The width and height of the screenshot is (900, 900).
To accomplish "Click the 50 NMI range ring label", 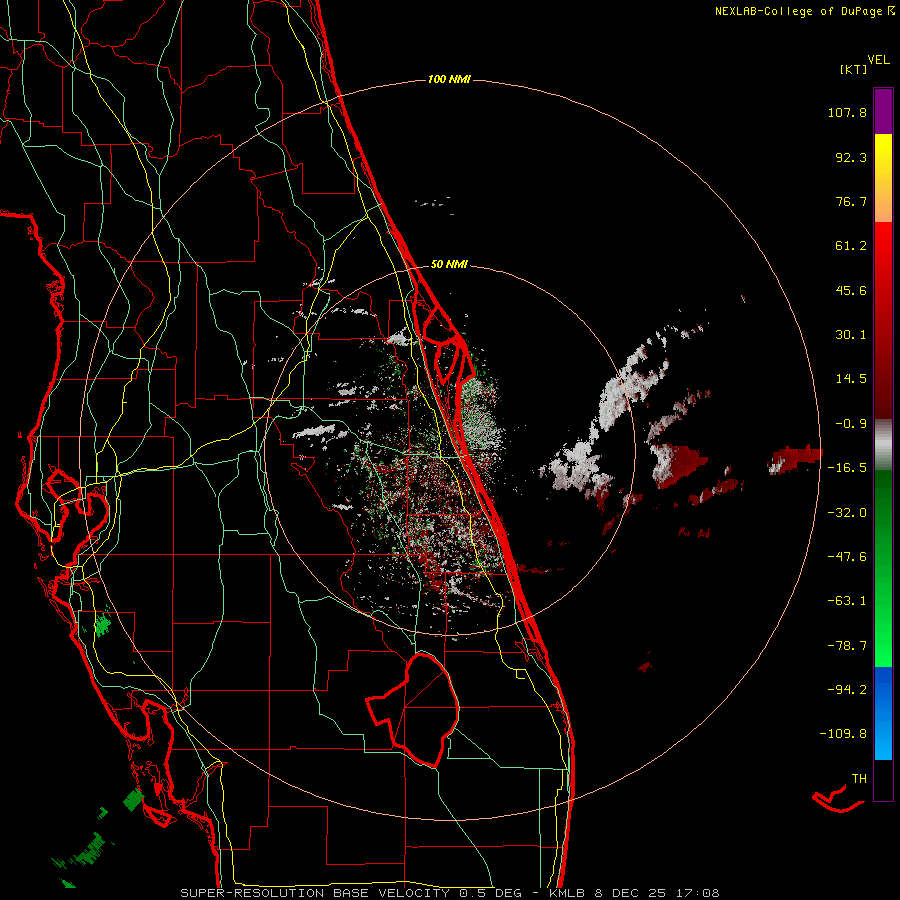I will click(x=449, y=265).
